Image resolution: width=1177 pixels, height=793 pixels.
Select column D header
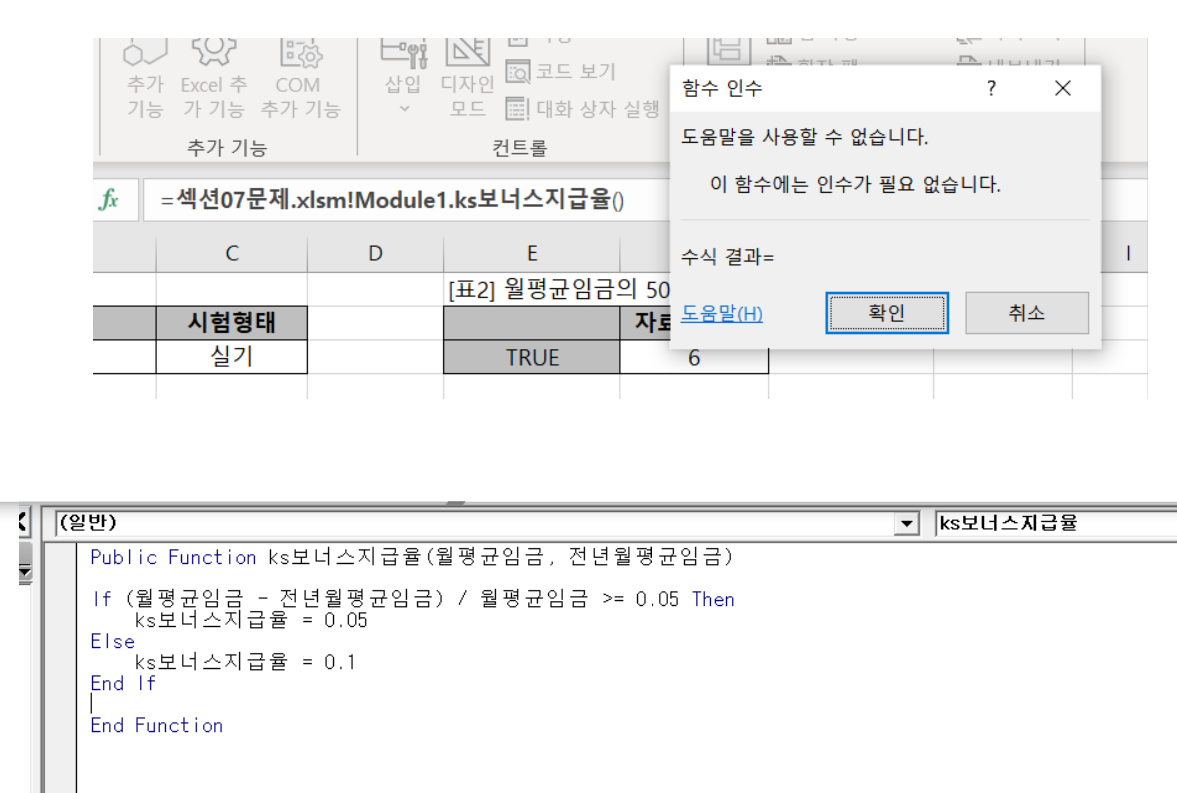point(375,254)
